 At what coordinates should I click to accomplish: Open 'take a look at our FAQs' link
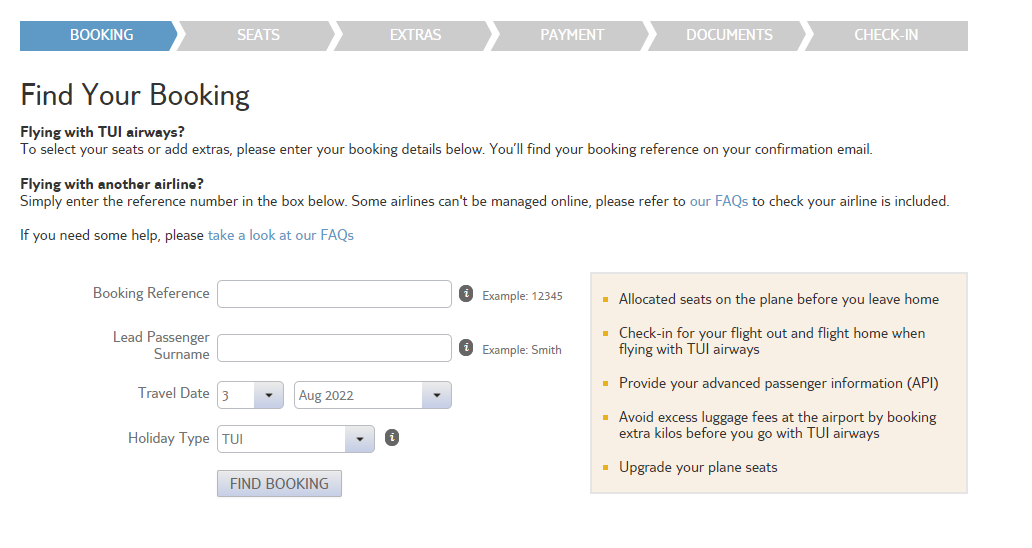pyautogui.click(x=281, y=236)
